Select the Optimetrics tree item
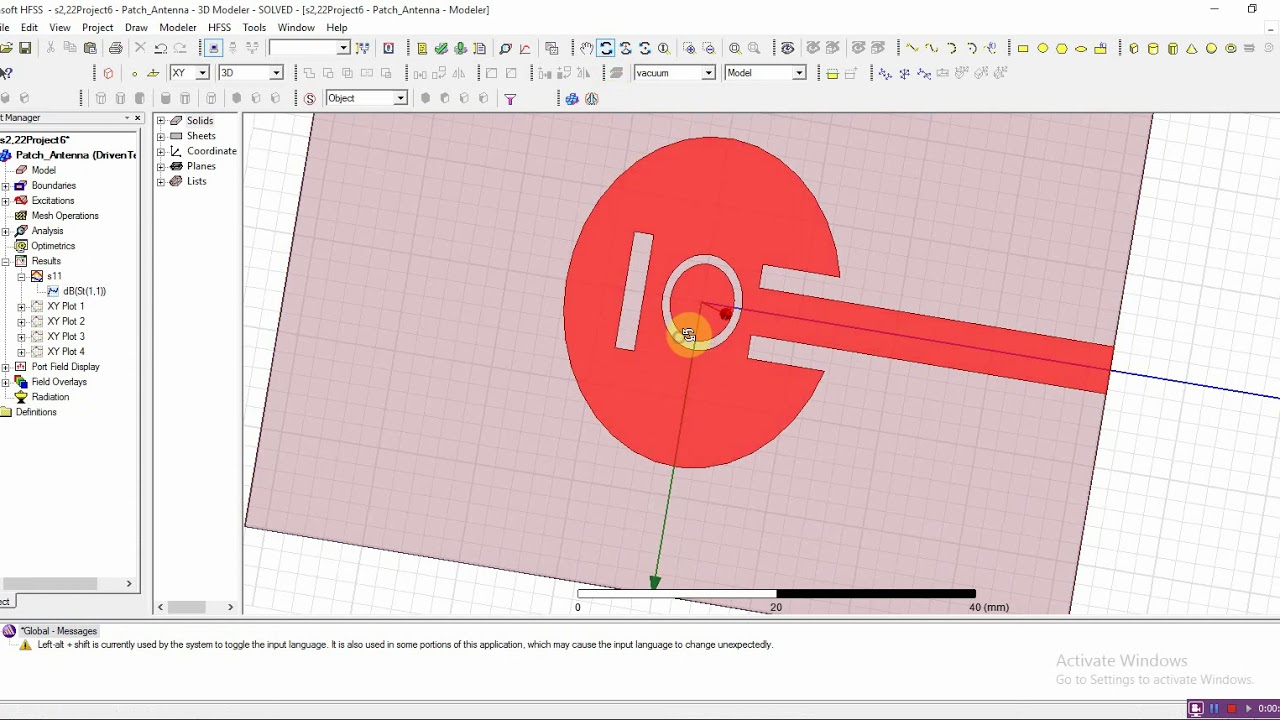Screen dimensions: 1280x720 [x=52, y=246]
